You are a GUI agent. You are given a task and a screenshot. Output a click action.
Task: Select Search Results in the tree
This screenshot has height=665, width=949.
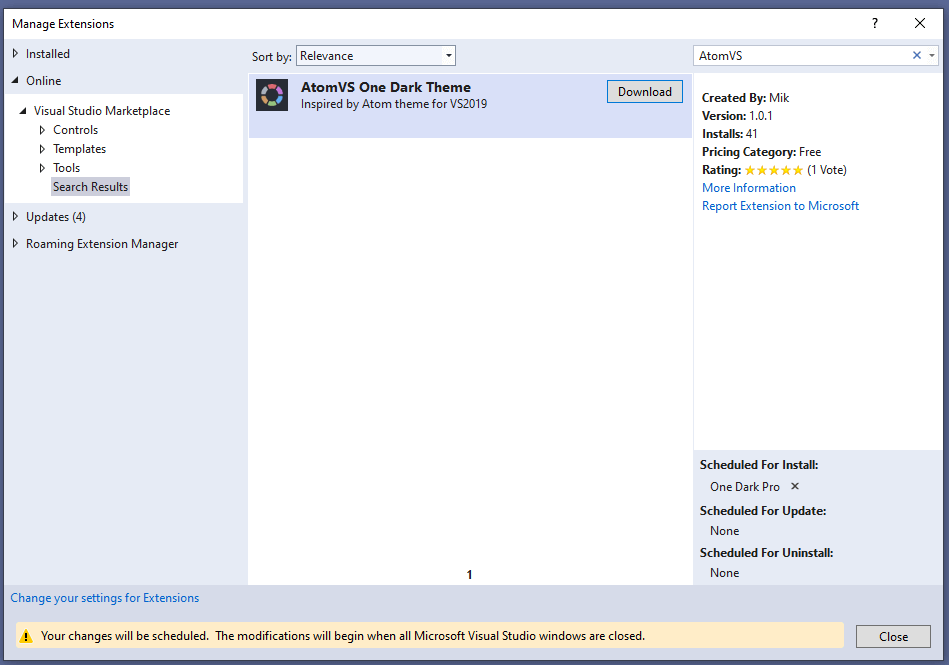click(90, 187)
